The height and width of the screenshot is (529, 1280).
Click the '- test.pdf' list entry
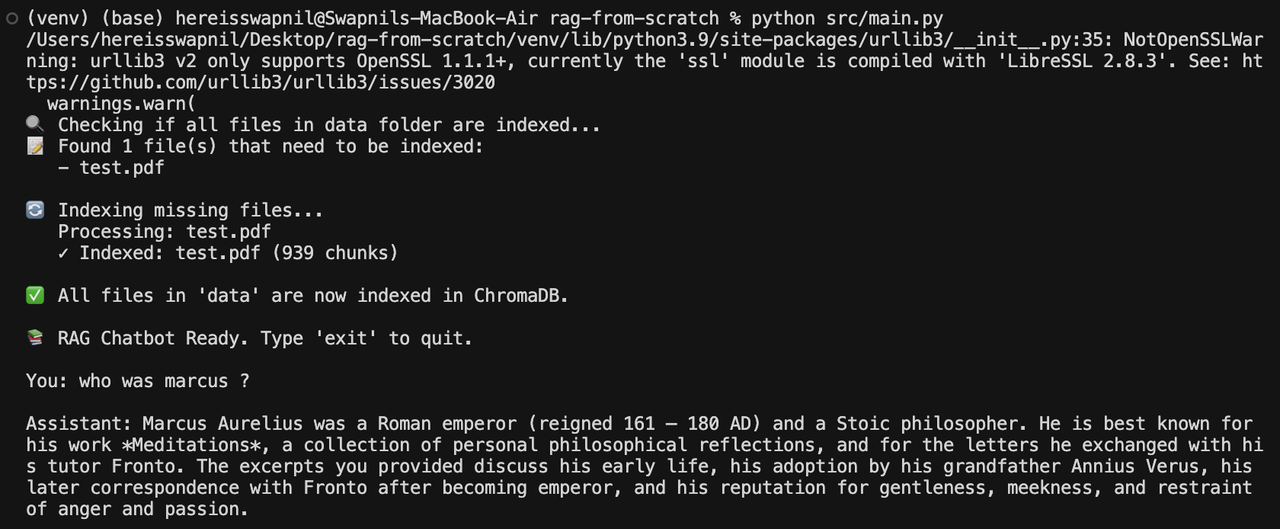click(111, 168)
